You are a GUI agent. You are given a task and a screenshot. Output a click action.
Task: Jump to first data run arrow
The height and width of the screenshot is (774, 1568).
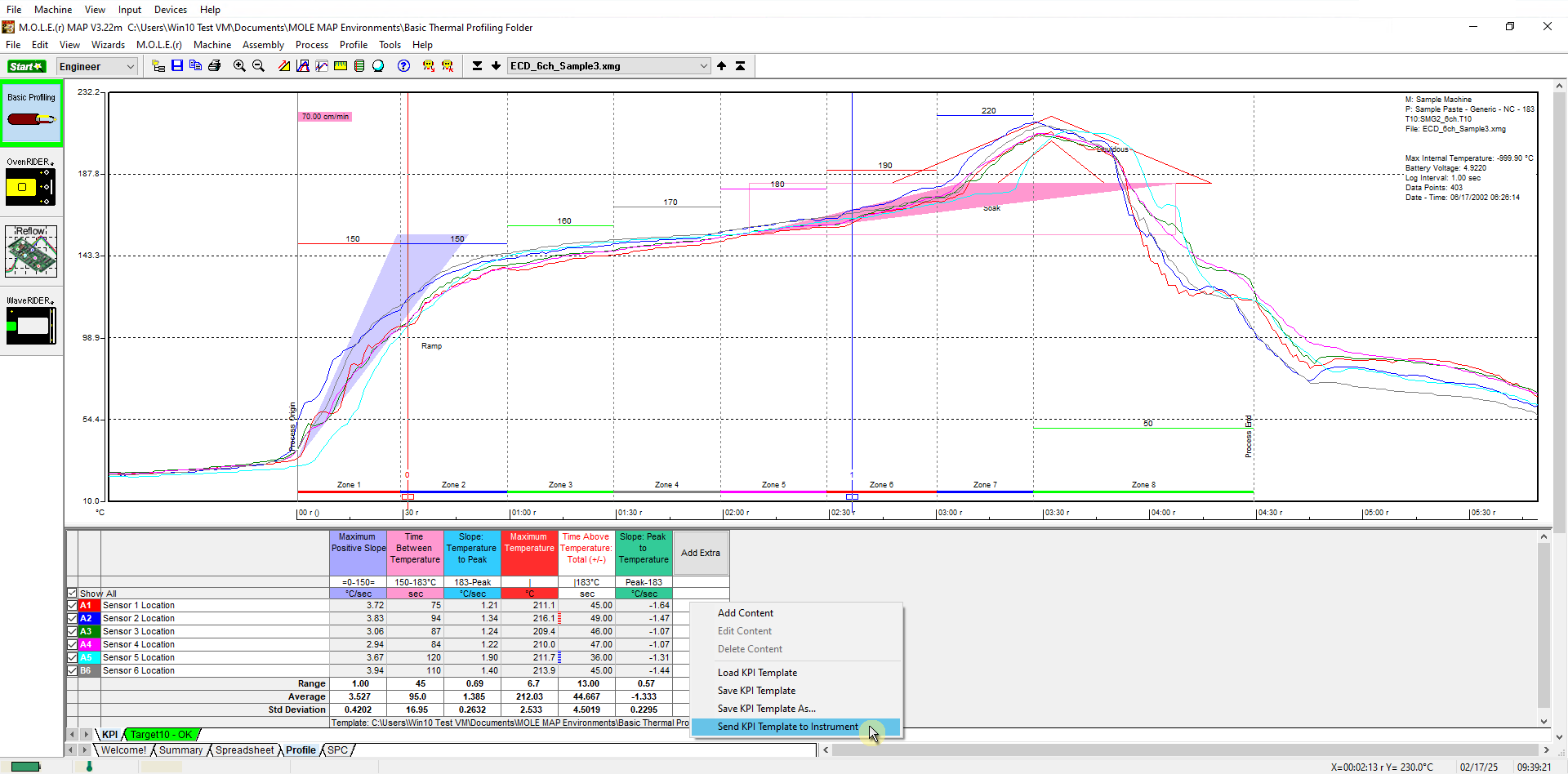tap(741, 66)
